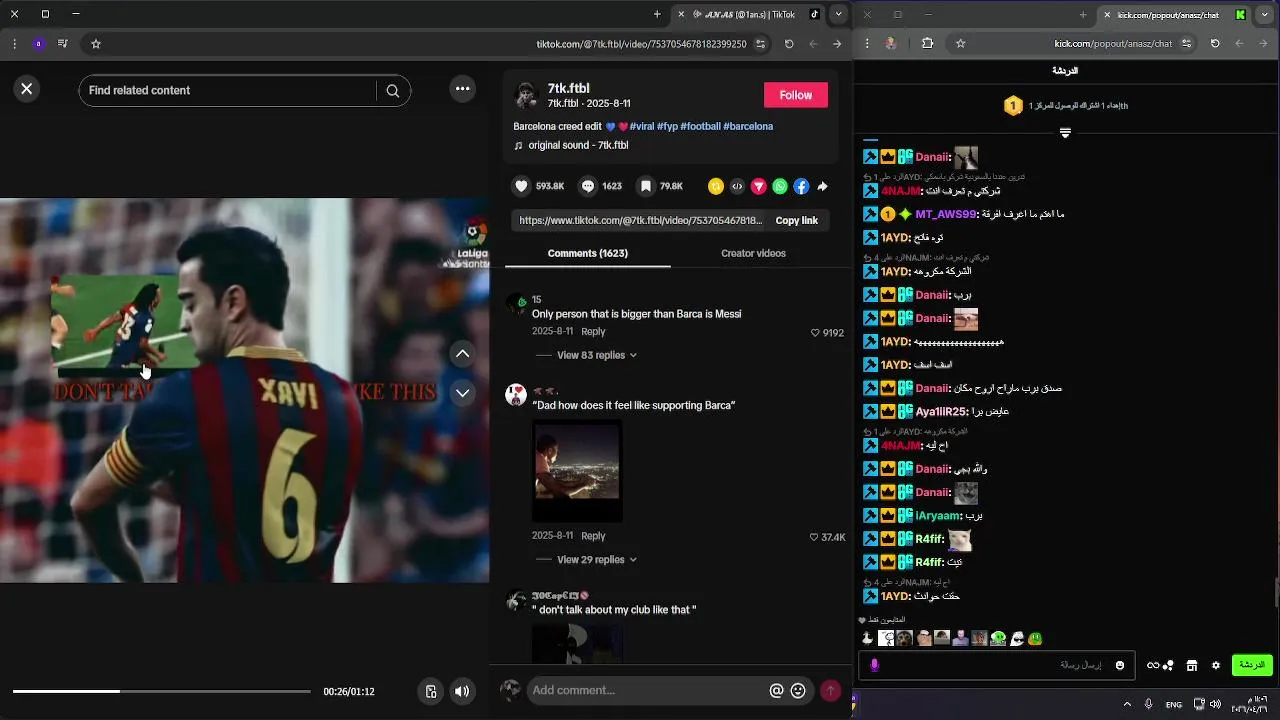Open Kick window tab search dropdown chevron
Viewport: 1280px width, 720px height.
[x=1265, y=14]
